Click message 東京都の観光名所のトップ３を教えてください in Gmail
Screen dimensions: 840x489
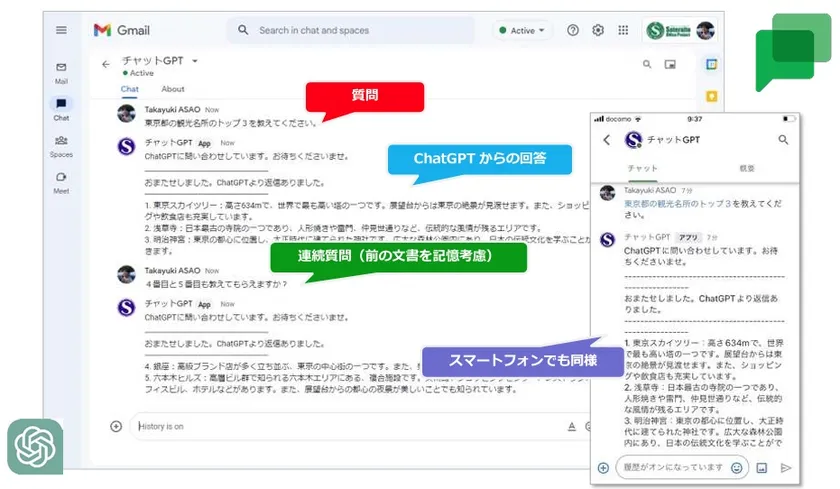click(x=230, y=123)
